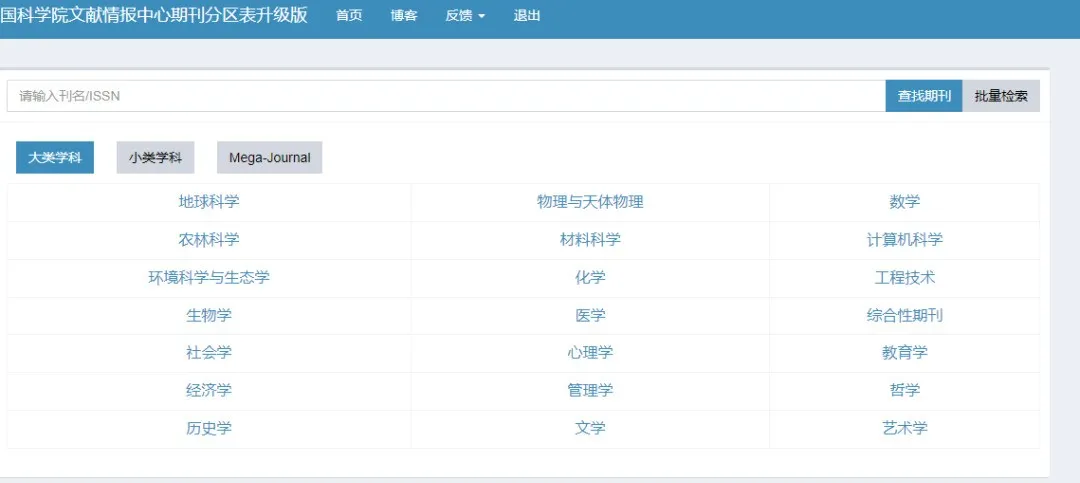Open the 材料科学 category
1080x483 pixels.
tap(590, 240)
